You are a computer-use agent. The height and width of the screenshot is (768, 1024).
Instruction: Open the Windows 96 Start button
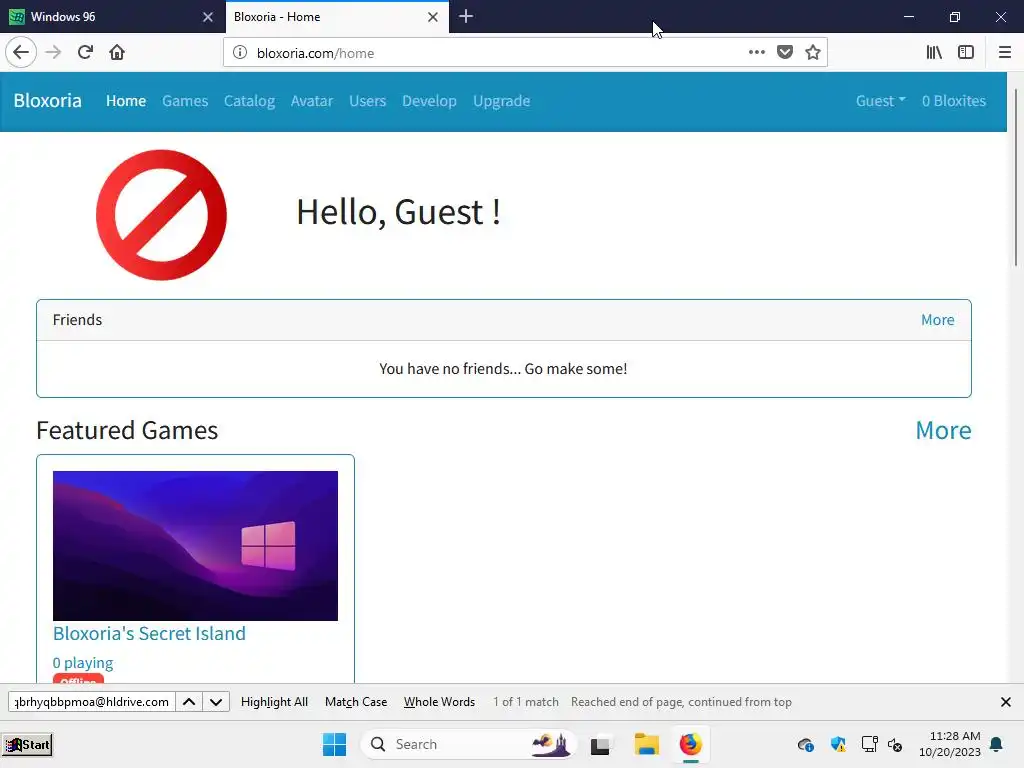pyautogui.click(x=27, y=744)
